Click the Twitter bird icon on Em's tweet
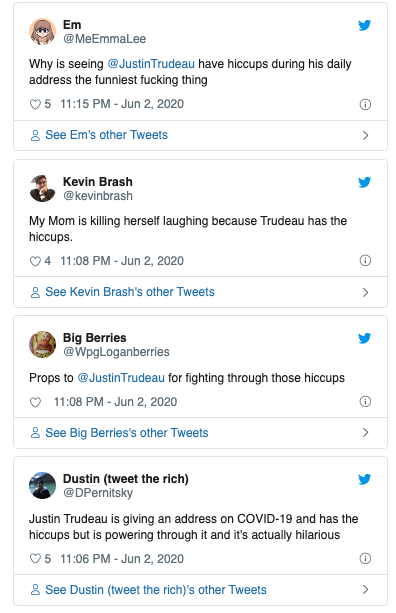The height and width of the screenshot is (613, 396). pyautogui.click(x=364, y=25)
